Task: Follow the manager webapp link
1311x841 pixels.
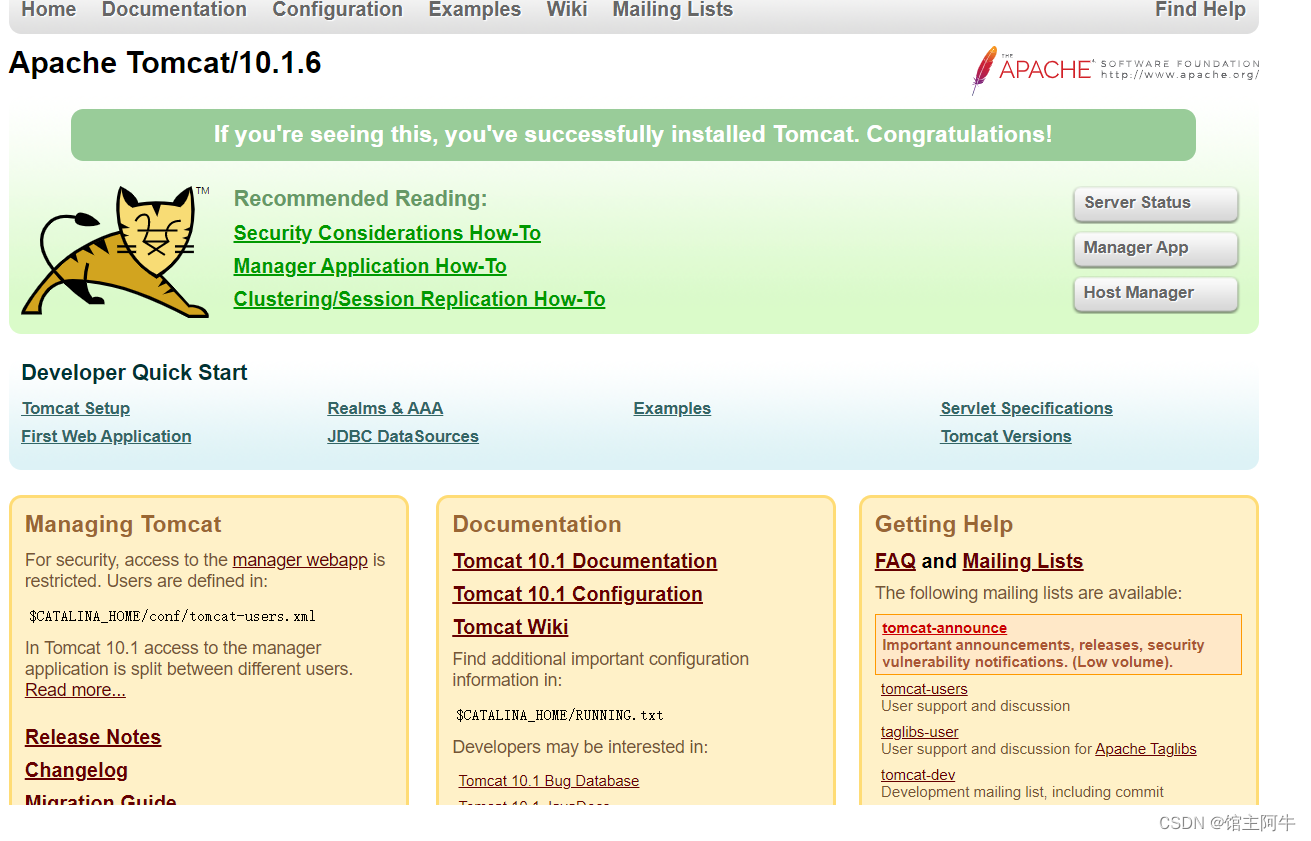Action: click(300, 560)
